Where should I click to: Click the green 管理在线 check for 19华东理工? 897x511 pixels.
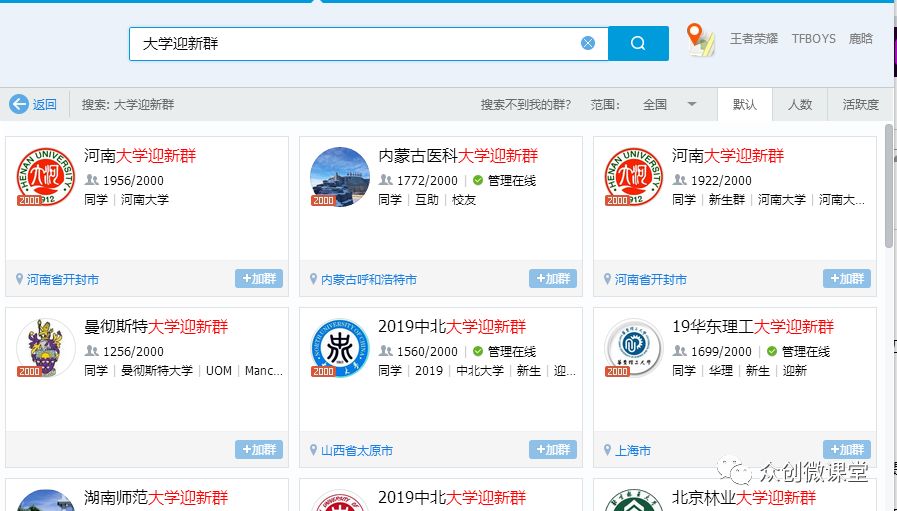click(x=772, y=351)
